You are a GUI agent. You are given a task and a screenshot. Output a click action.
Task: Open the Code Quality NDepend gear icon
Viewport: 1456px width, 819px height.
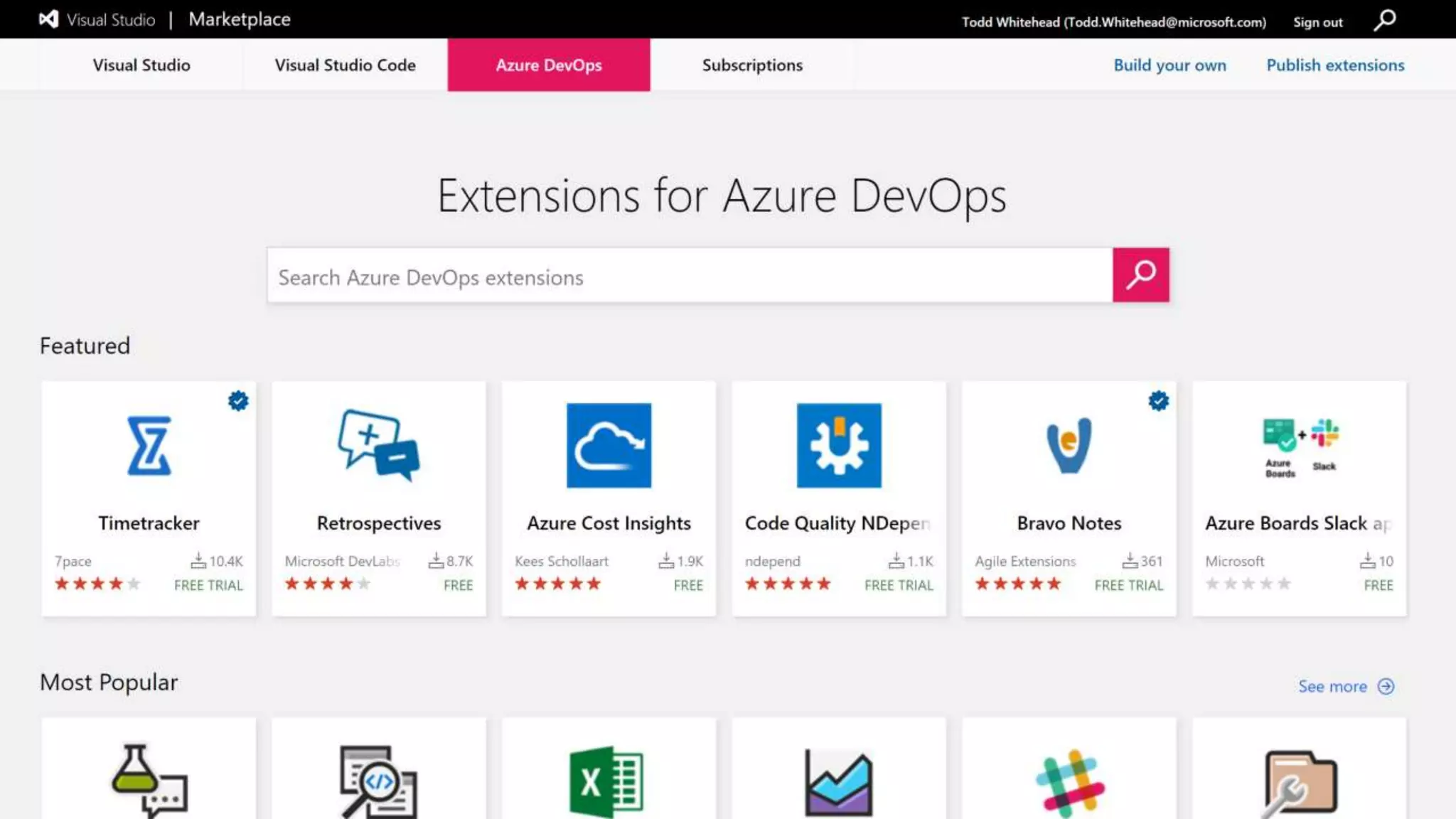[839, 446]
